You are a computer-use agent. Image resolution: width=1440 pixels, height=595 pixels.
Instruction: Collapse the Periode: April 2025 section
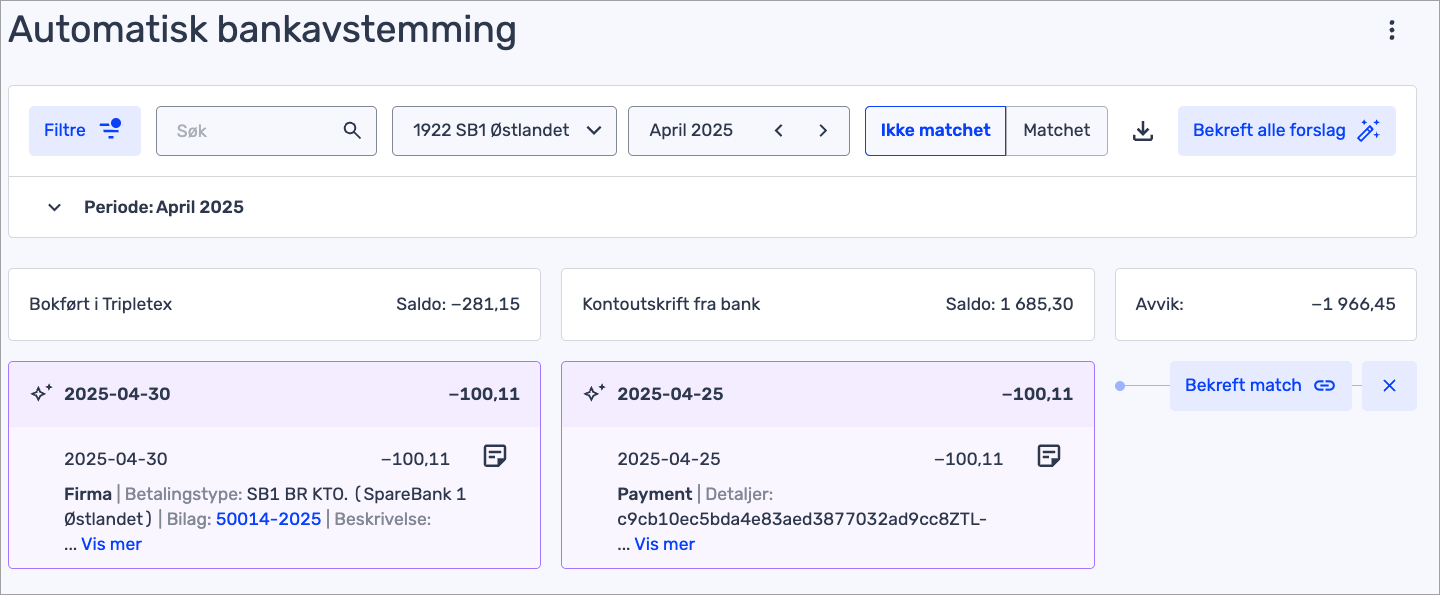[x=55, y=208]
